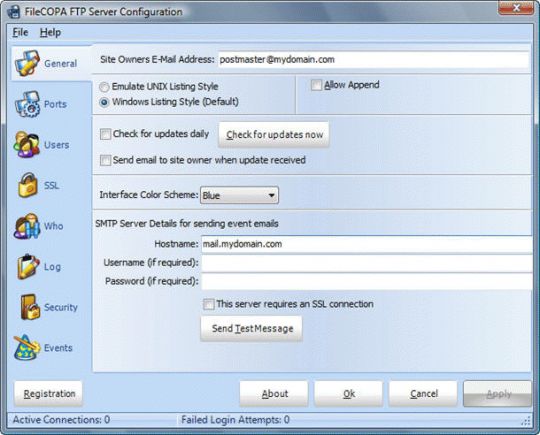Click the Site Owners E-Mail Address field
This screenshot has height=435, width=540.
point(374,60)
